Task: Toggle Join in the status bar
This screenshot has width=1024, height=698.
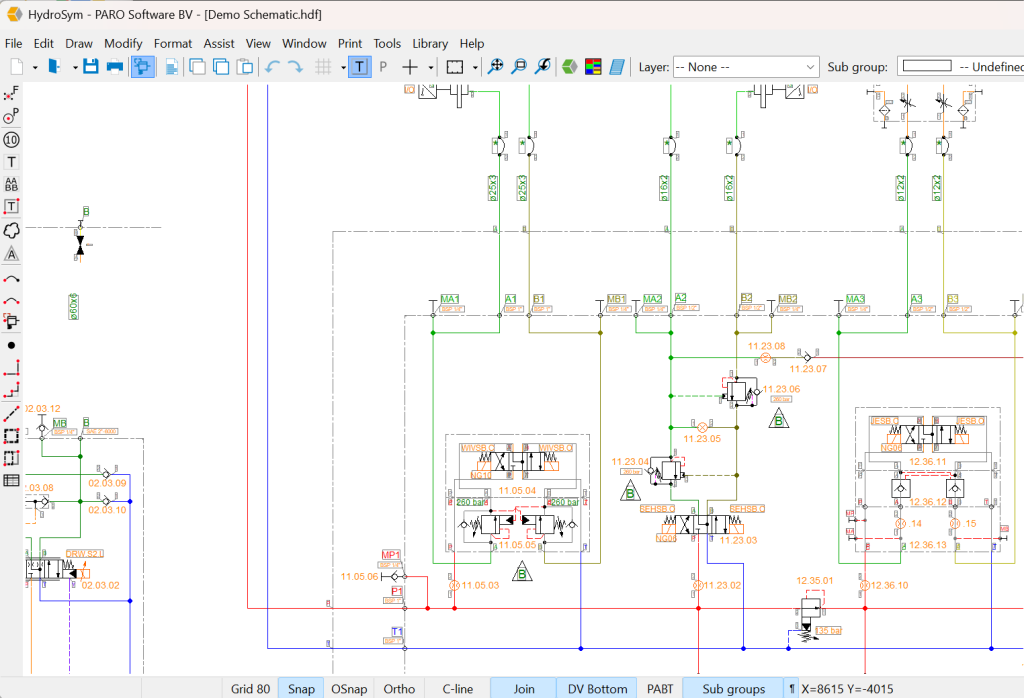Action: (524, 689)
